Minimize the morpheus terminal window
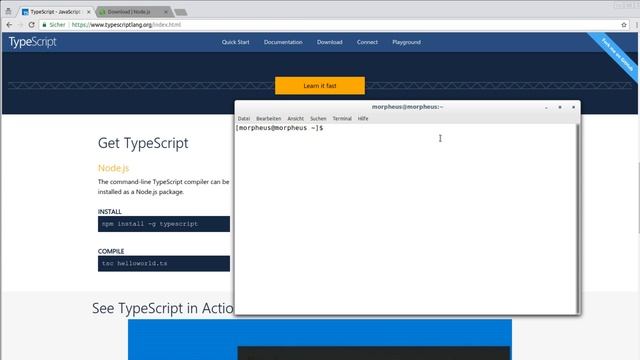The image size is (640, 360). [546, 107]
